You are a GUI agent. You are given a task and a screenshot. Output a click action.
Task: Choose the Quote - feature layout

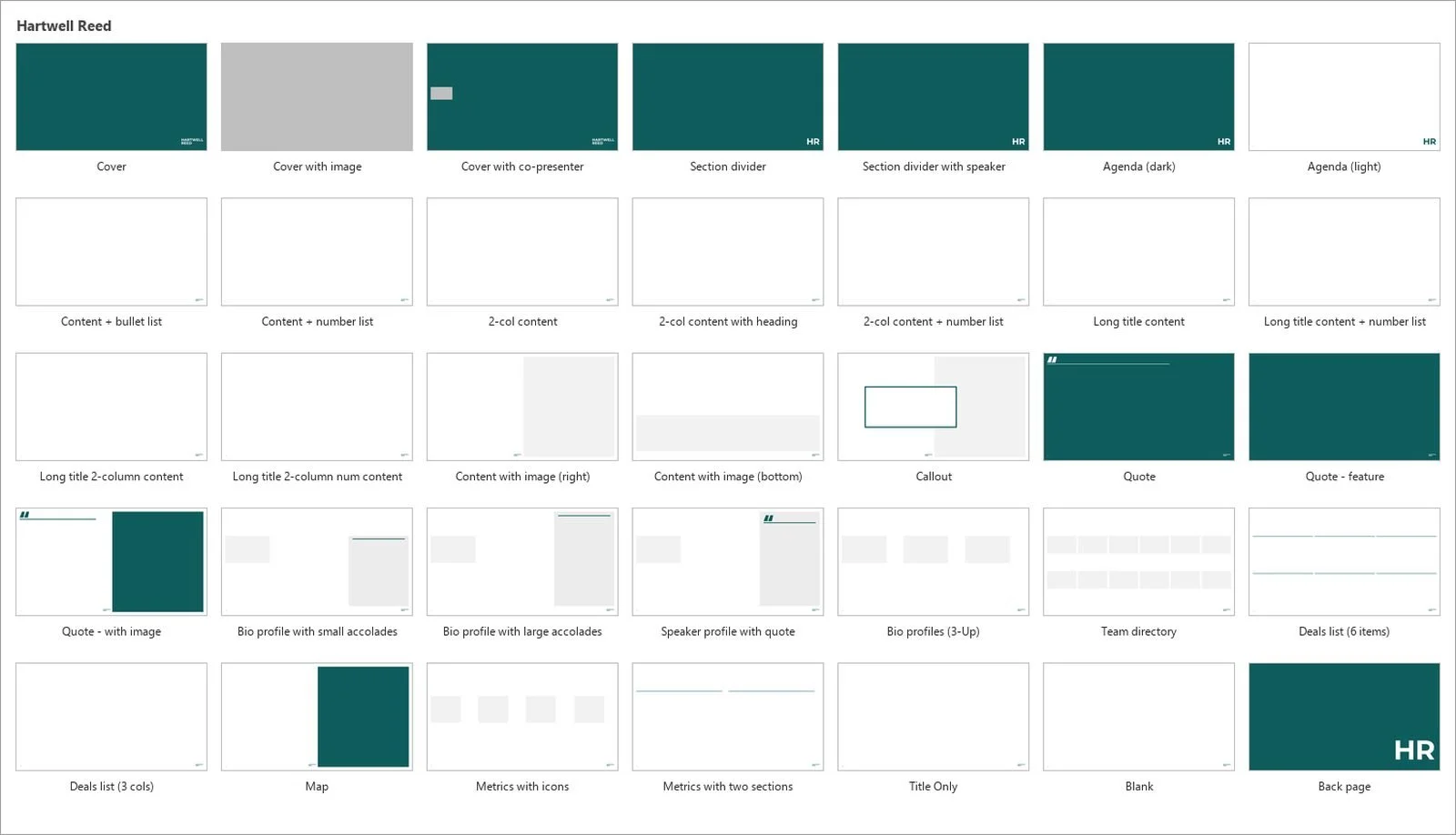click(1345, 407)
